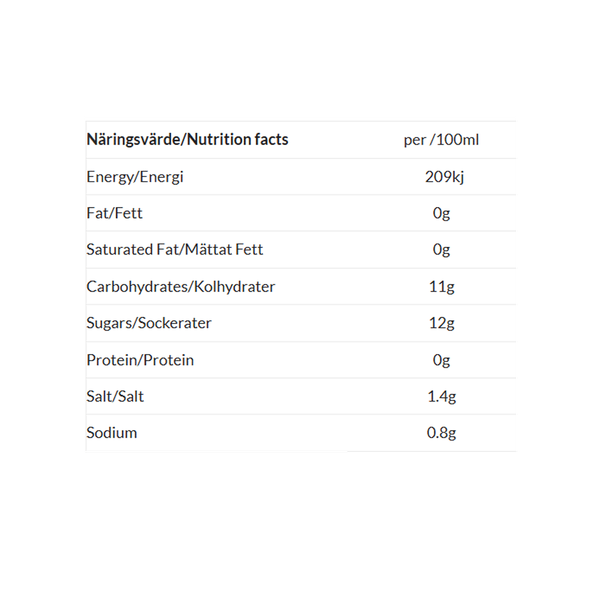This screenshot has width=600, height=600.
Task: Select the 0.8g sodium value
Action: tap(441, 433)
